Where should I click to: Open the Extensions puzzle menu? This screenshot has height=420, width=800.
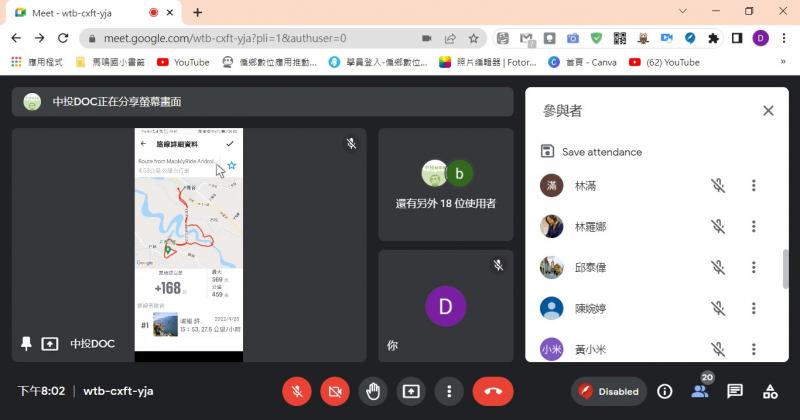713,38
